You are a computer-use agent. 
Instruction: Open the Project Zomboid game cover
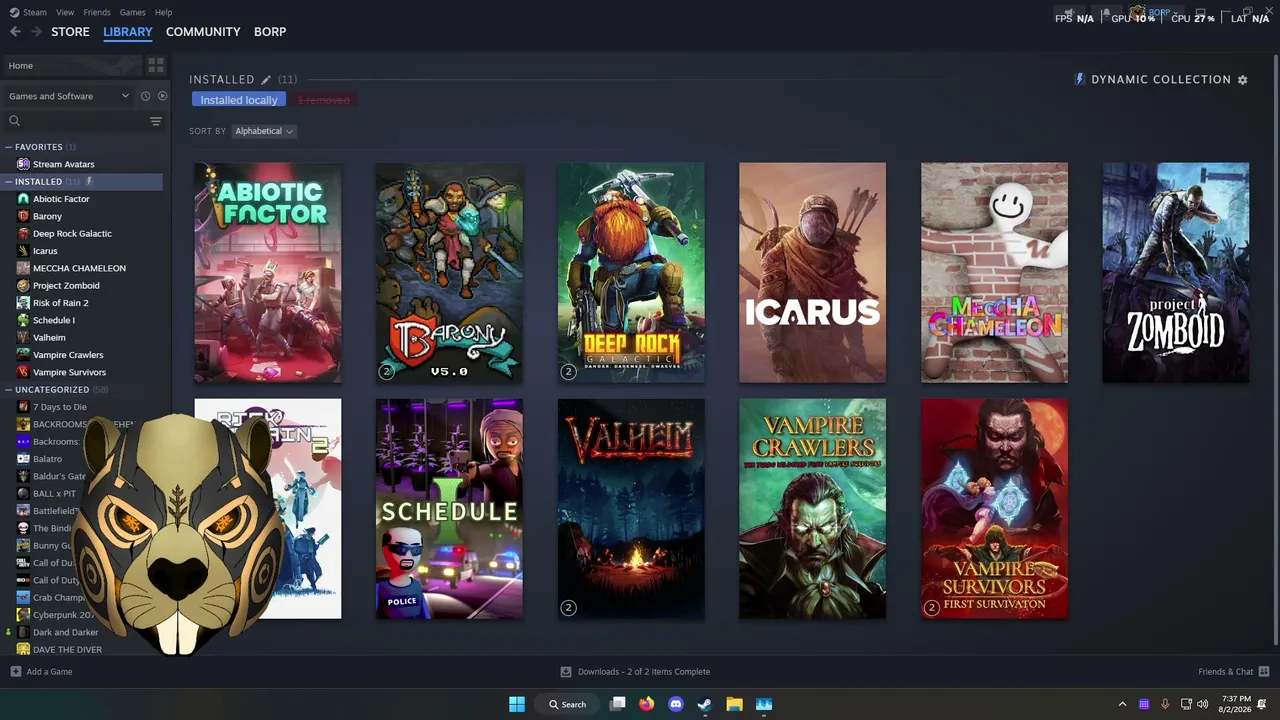click(x=1176, y=273)
